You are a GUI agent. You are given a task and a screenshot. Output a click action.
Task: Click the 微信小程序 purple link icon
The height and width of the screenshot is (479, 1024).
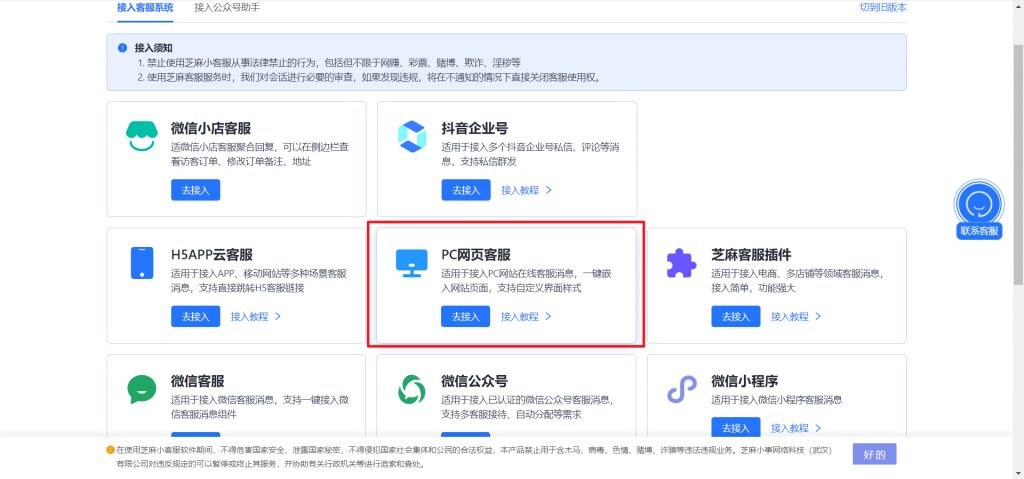[x=681, y=389]
